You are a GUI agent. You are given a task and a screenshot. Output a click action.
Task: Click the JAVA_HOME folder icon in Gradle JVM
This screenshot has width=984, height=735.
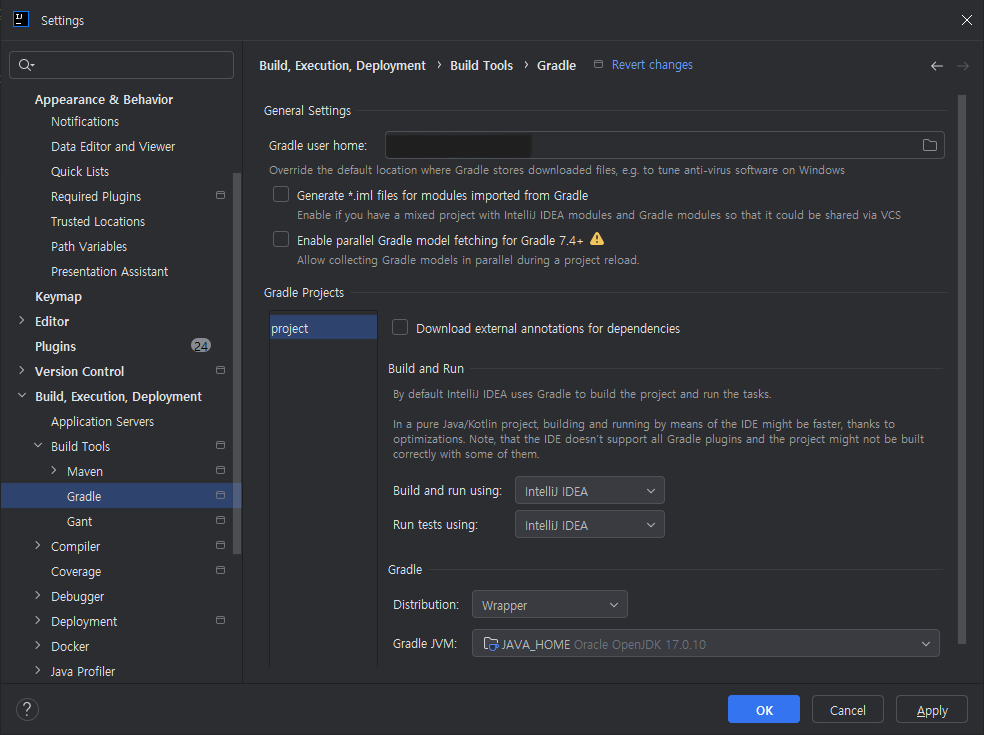click(x=491, y=644)
